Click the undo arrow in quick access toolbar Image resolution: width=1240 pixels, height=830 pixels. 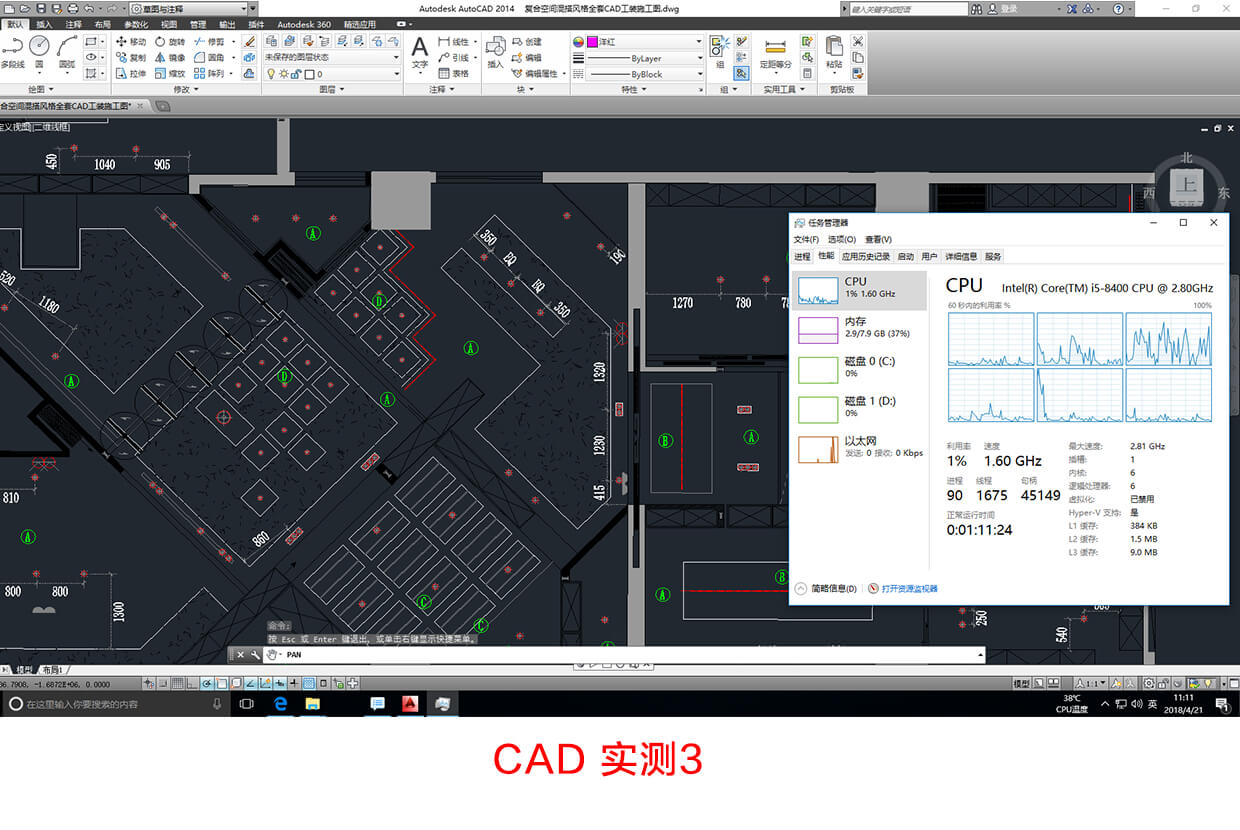[x=88, y=8]
